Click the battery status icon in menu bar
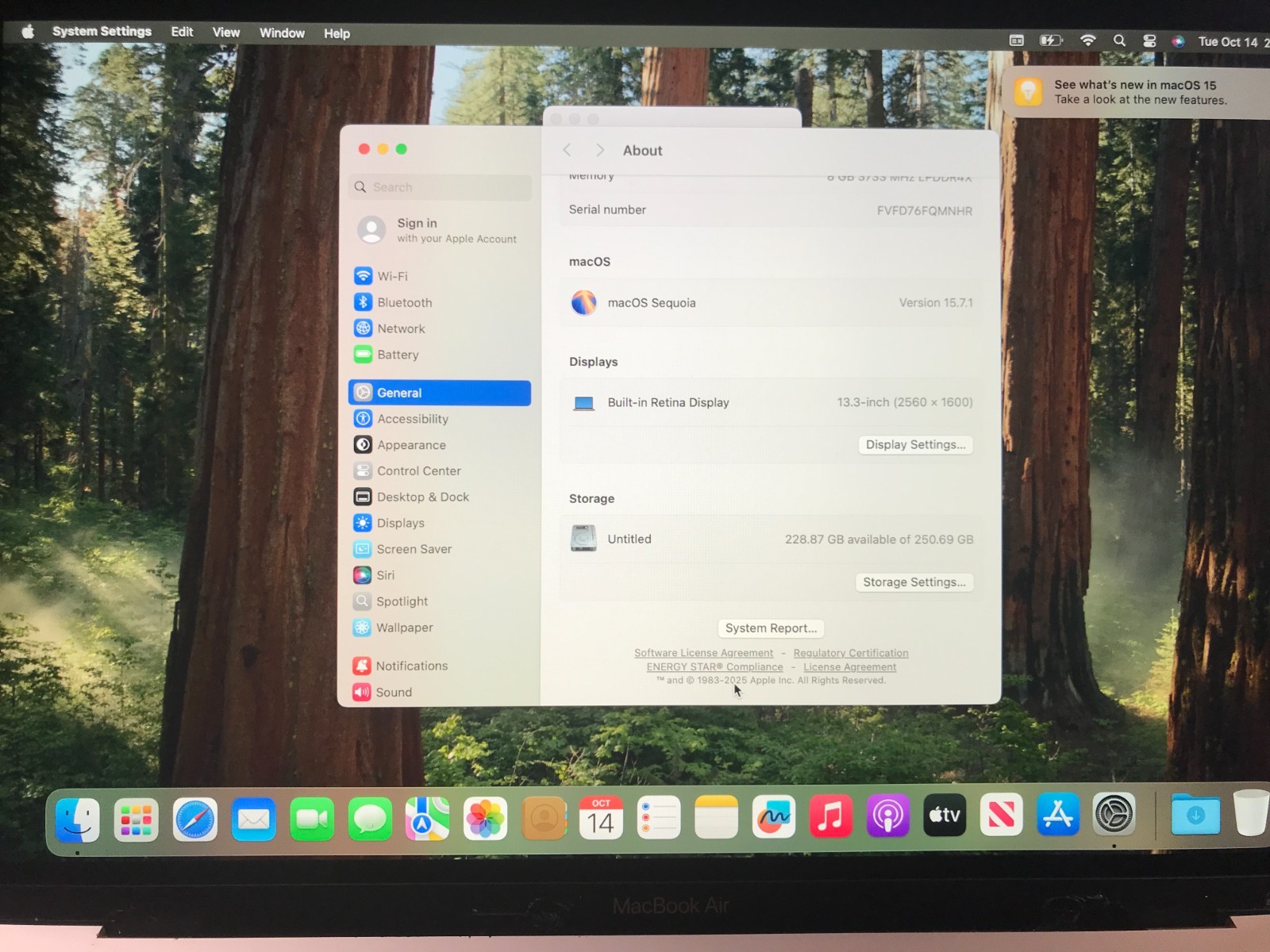The image size is (1270, 952). coord(1051,40)
